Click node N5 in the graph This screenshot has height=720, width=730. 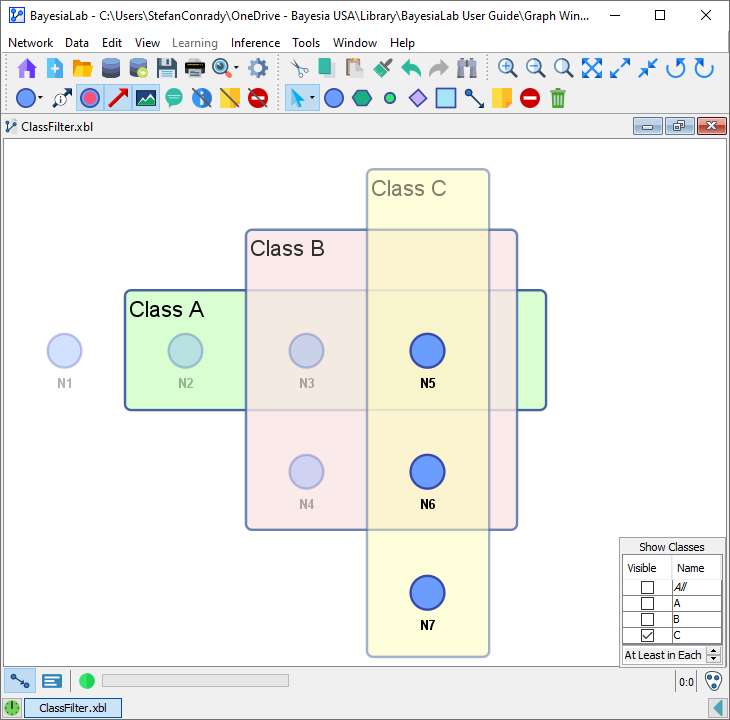[427, 351]
